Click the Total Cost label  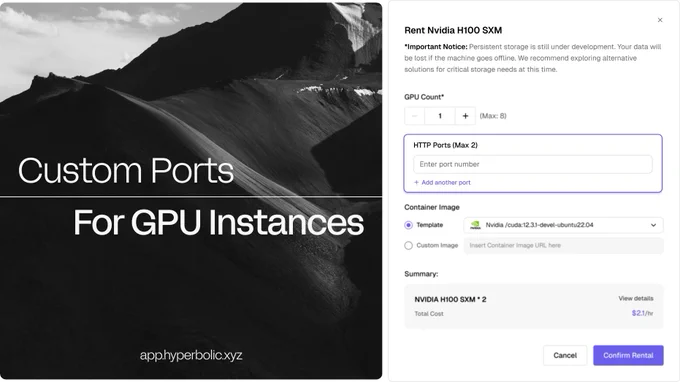pos(429,313)
